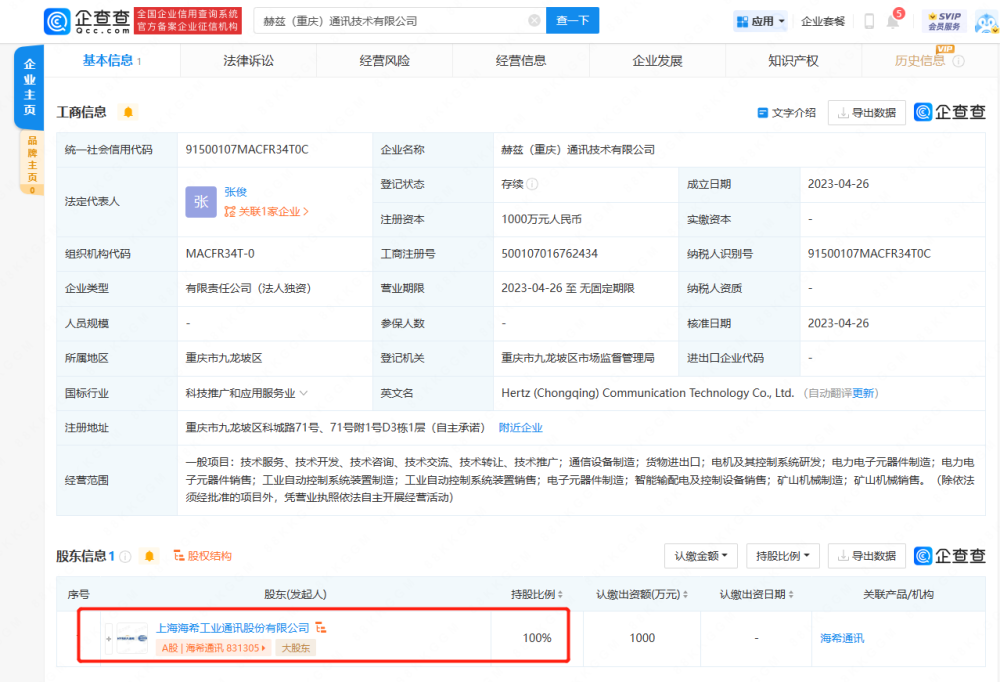Screen dimensions: 1000x682
Task: Click equity structure icon after shareholder name
Action: (x=321, y=628)
